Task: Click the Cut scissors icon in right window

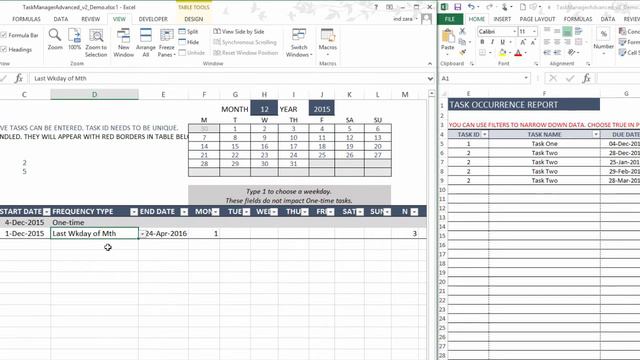Action: pos(462,31)
